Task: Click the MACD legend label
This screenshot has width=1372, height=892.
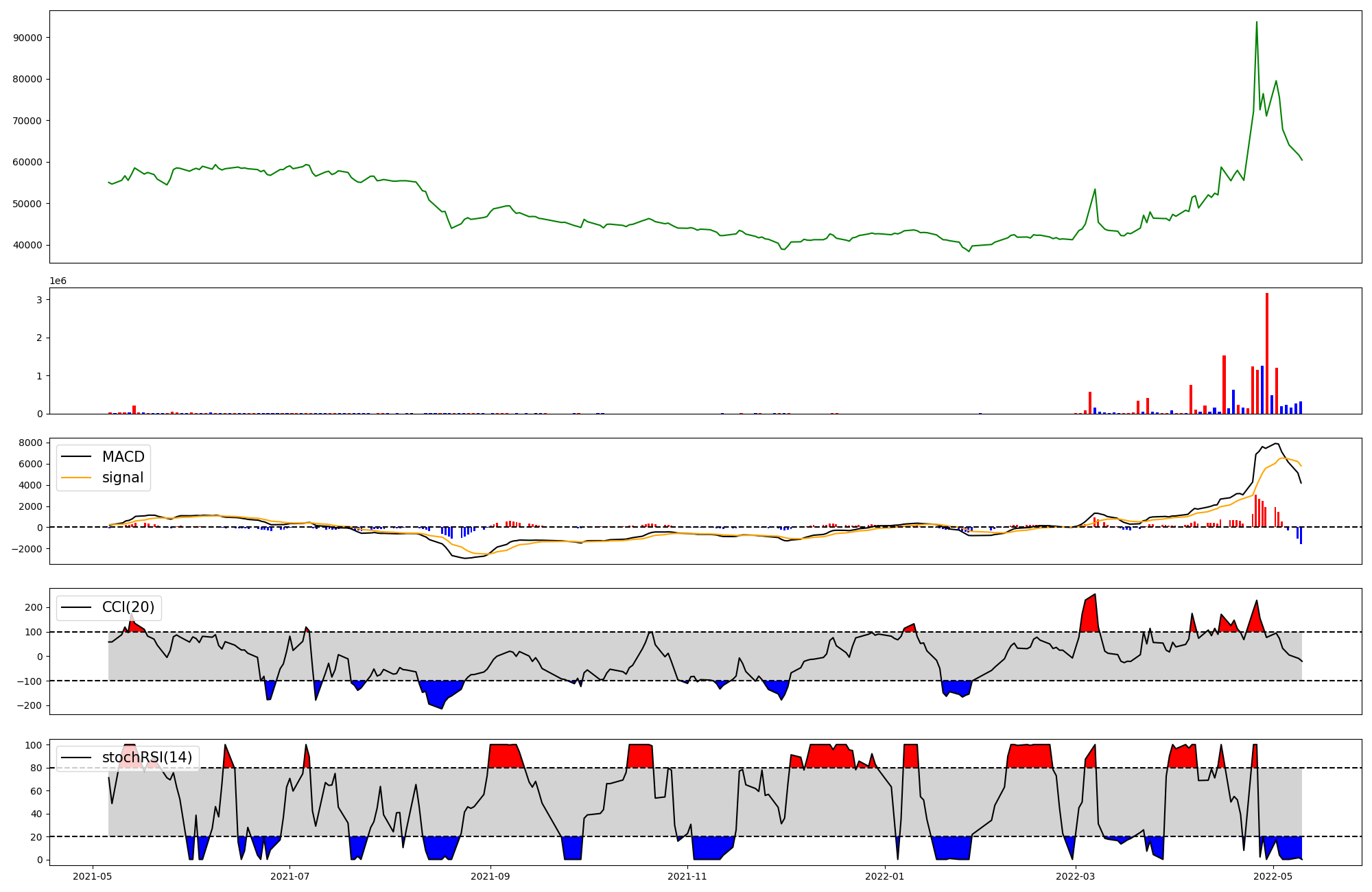Action: coord(123,457)
